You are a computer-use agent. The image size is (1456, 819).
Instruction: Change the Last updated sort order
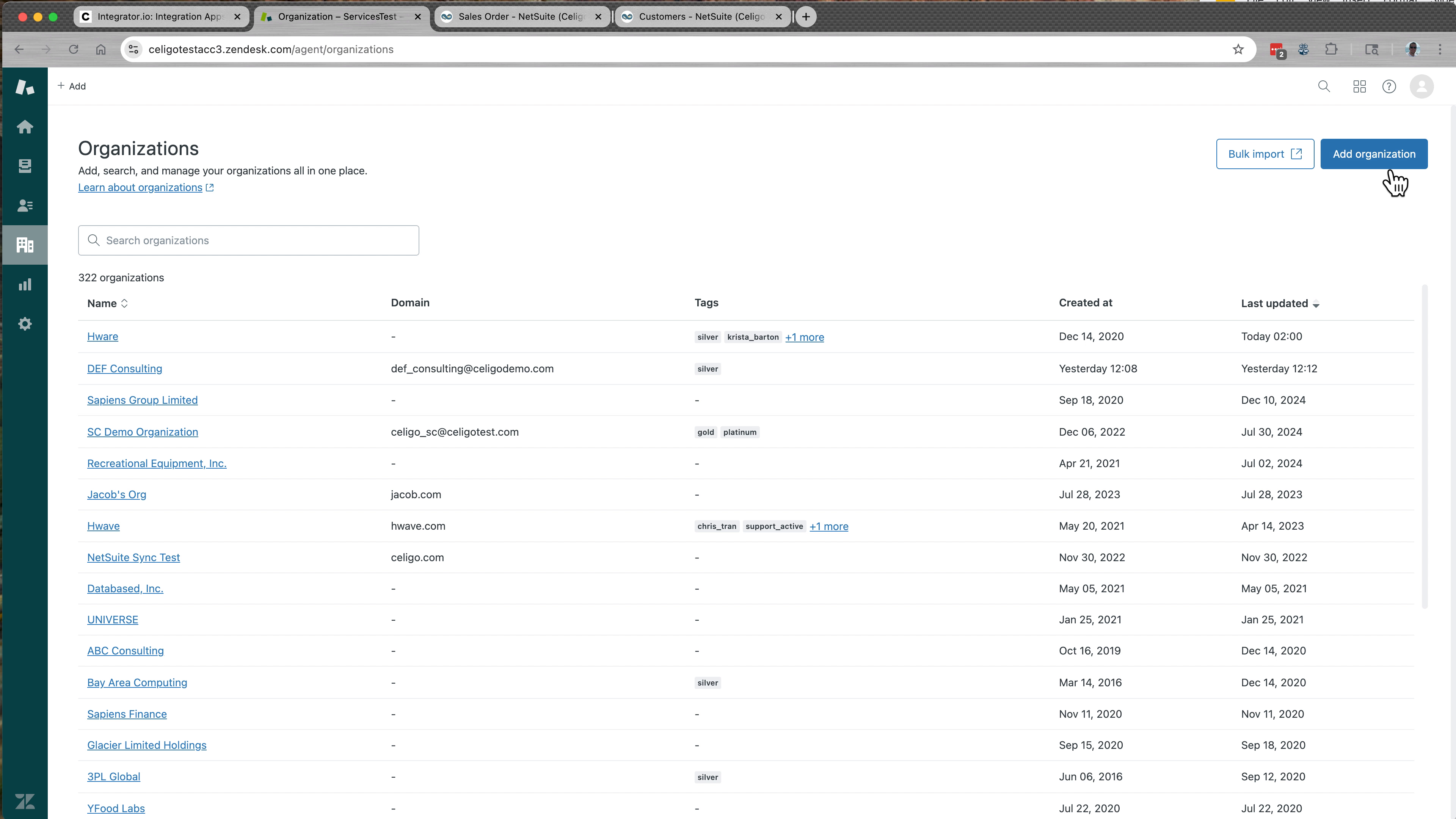tap(1280, 303)
